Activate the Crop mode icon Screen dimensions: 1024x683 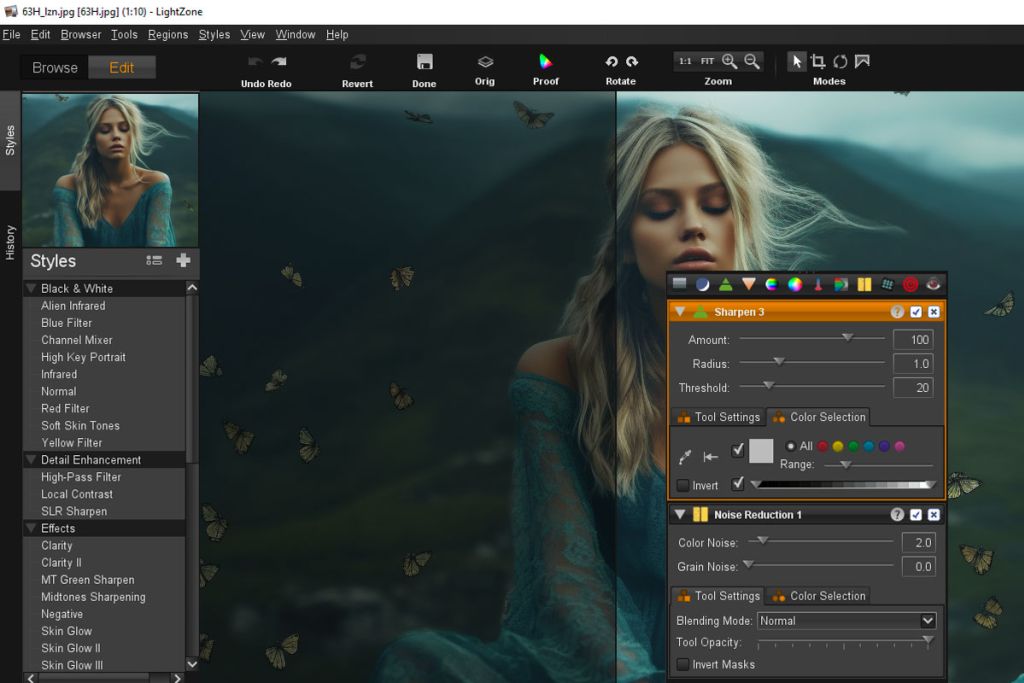817,61
